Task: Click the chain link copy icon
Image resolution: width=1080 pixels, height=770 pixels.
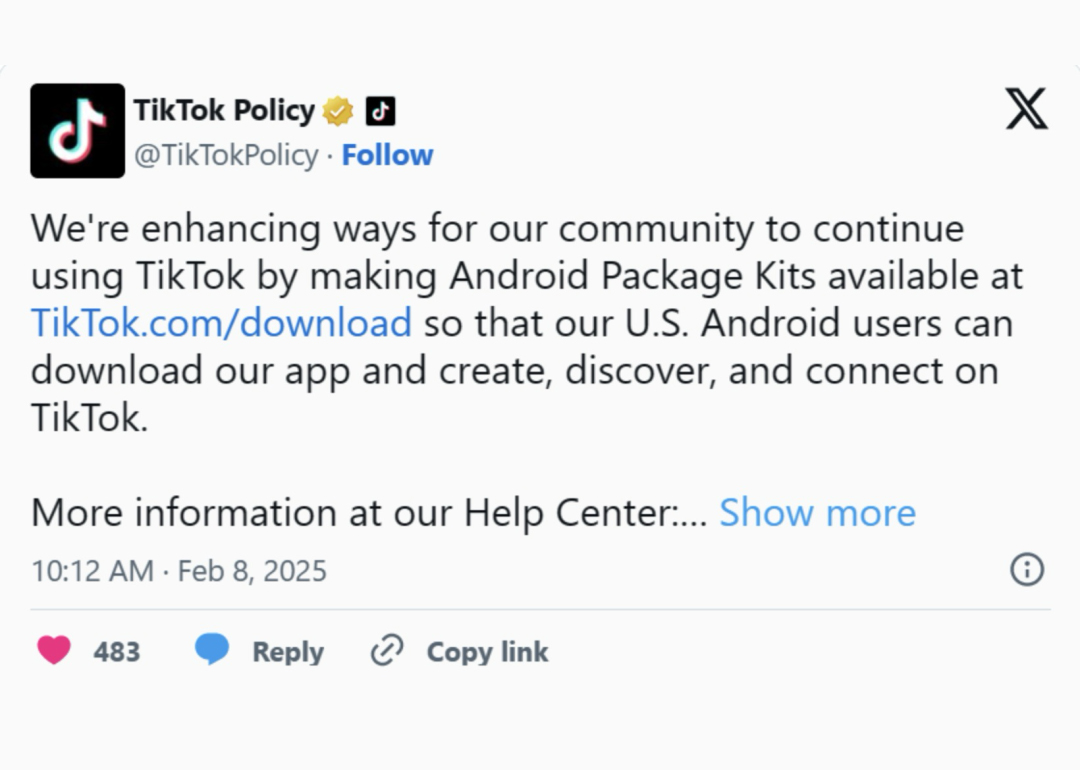Action: [386, 651]
